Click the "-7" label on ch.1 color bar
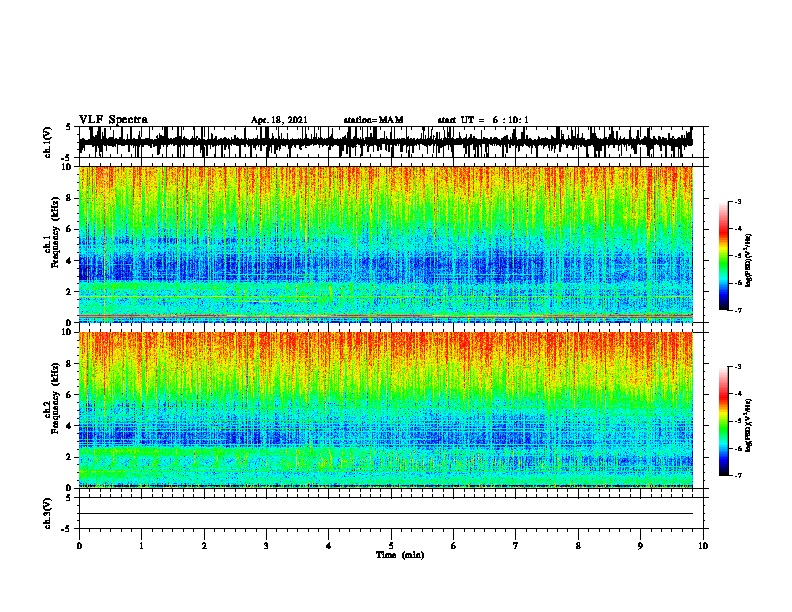The height and width of the screenshot is (612, 792). click(738, 310)
